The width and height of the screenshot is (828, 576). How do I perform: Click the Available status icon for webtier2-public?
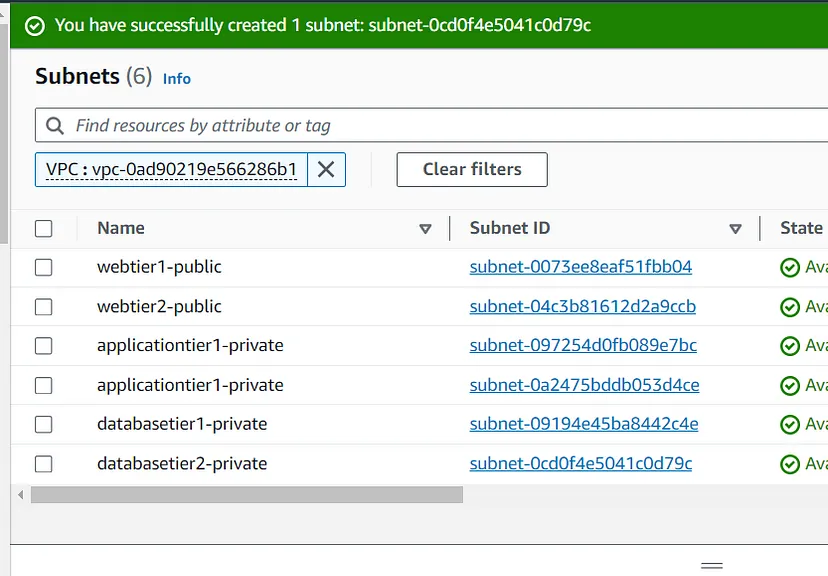tap(790, 307)
